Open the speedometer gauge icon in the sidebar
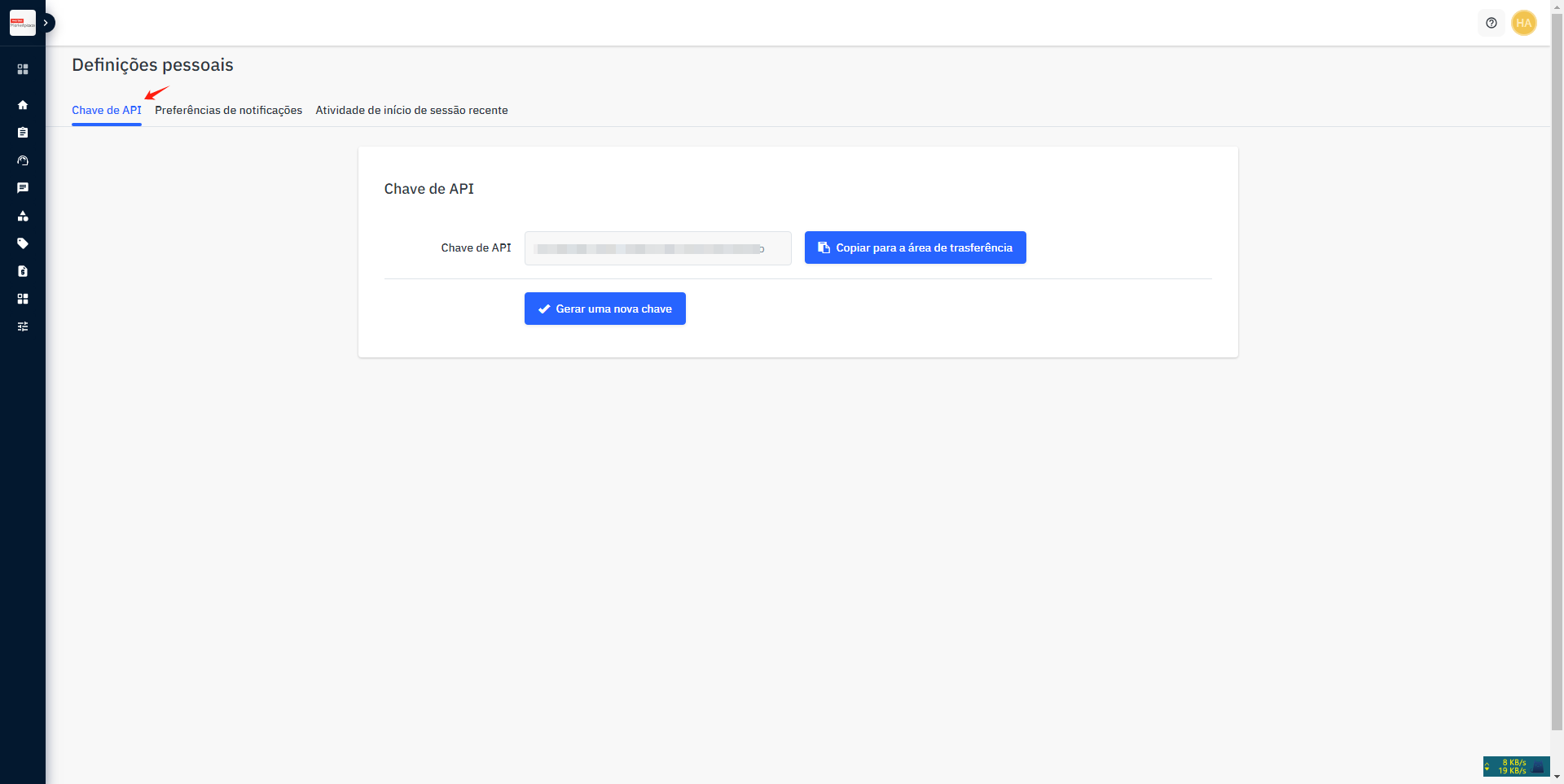This screenshot has width=1564, height=784. click(x=23, y=160)
